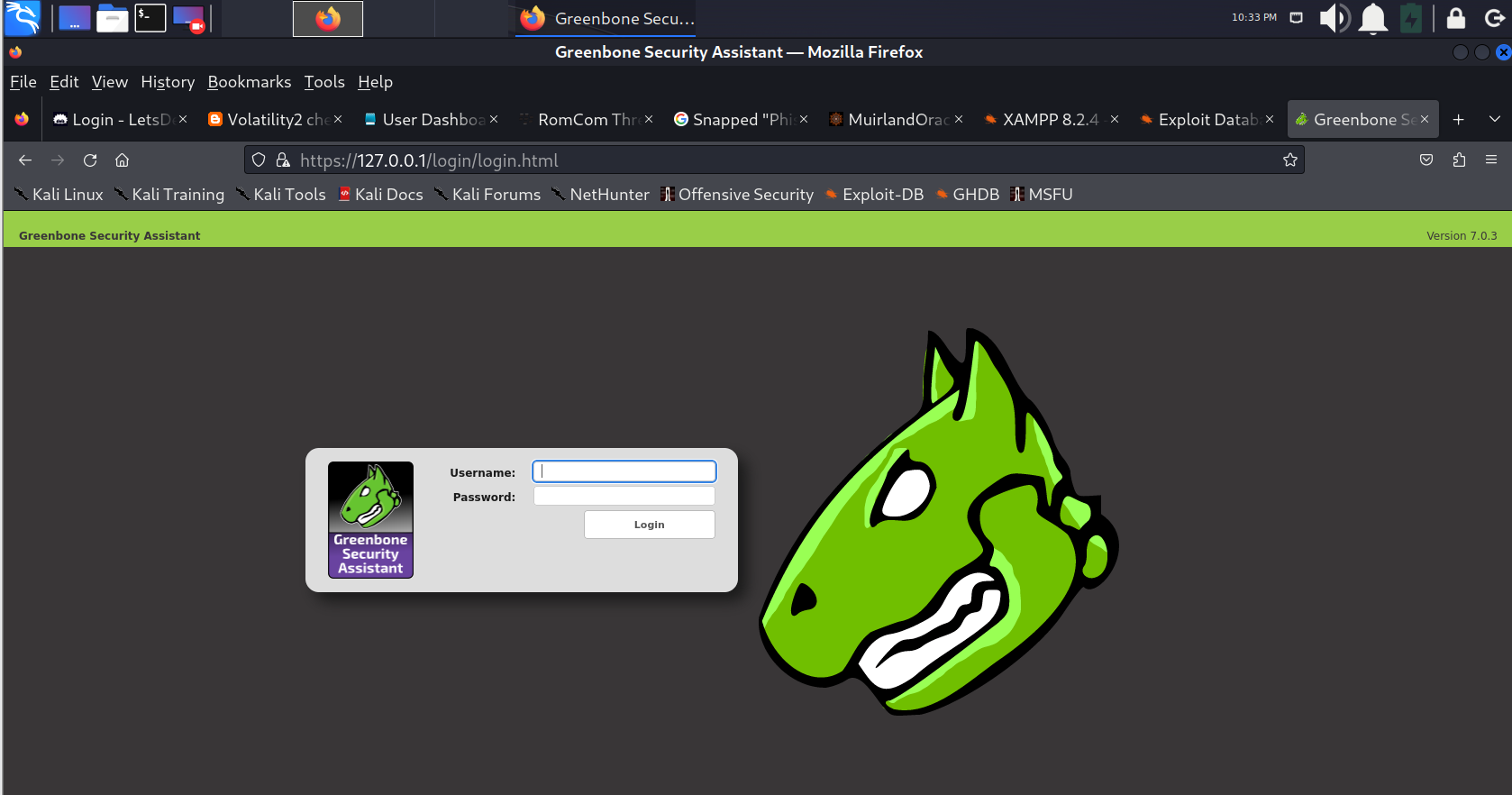Click the Firefox View pinned icon
1512x795 pixels.
tap(22, 119)
